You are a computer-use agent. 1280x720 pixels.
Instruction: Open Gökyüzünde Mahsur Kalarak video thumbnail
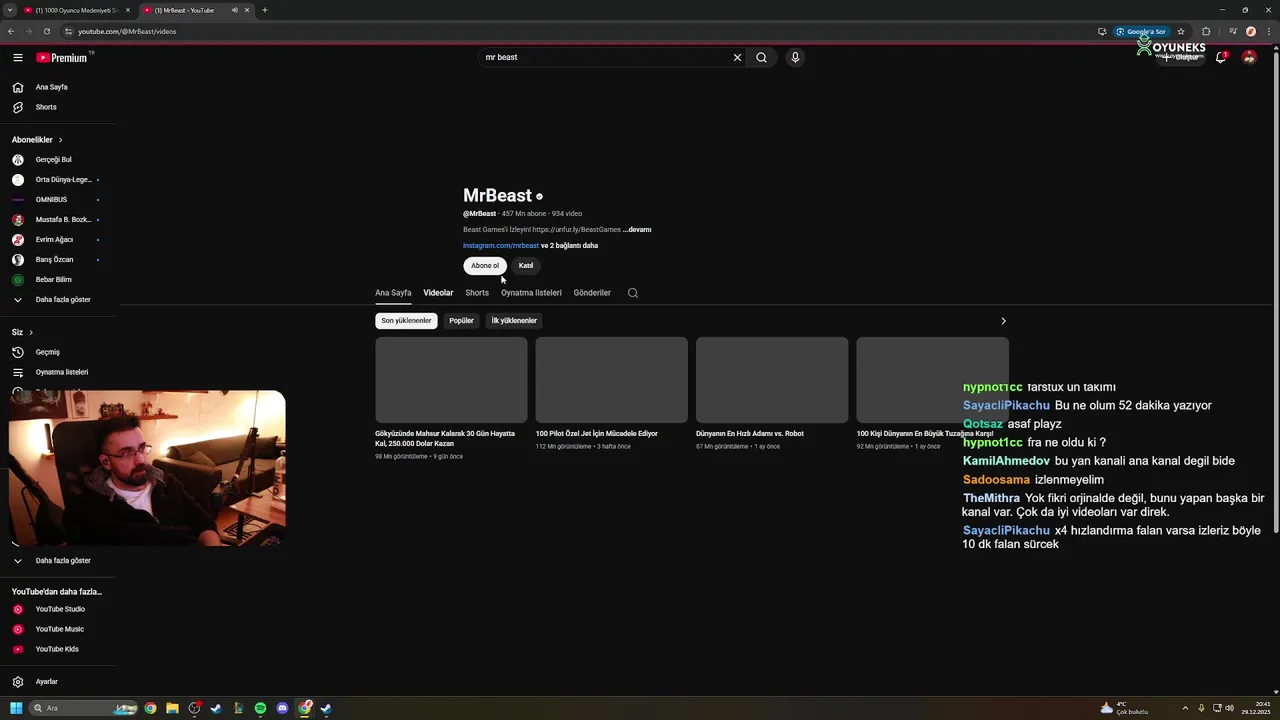451,380
